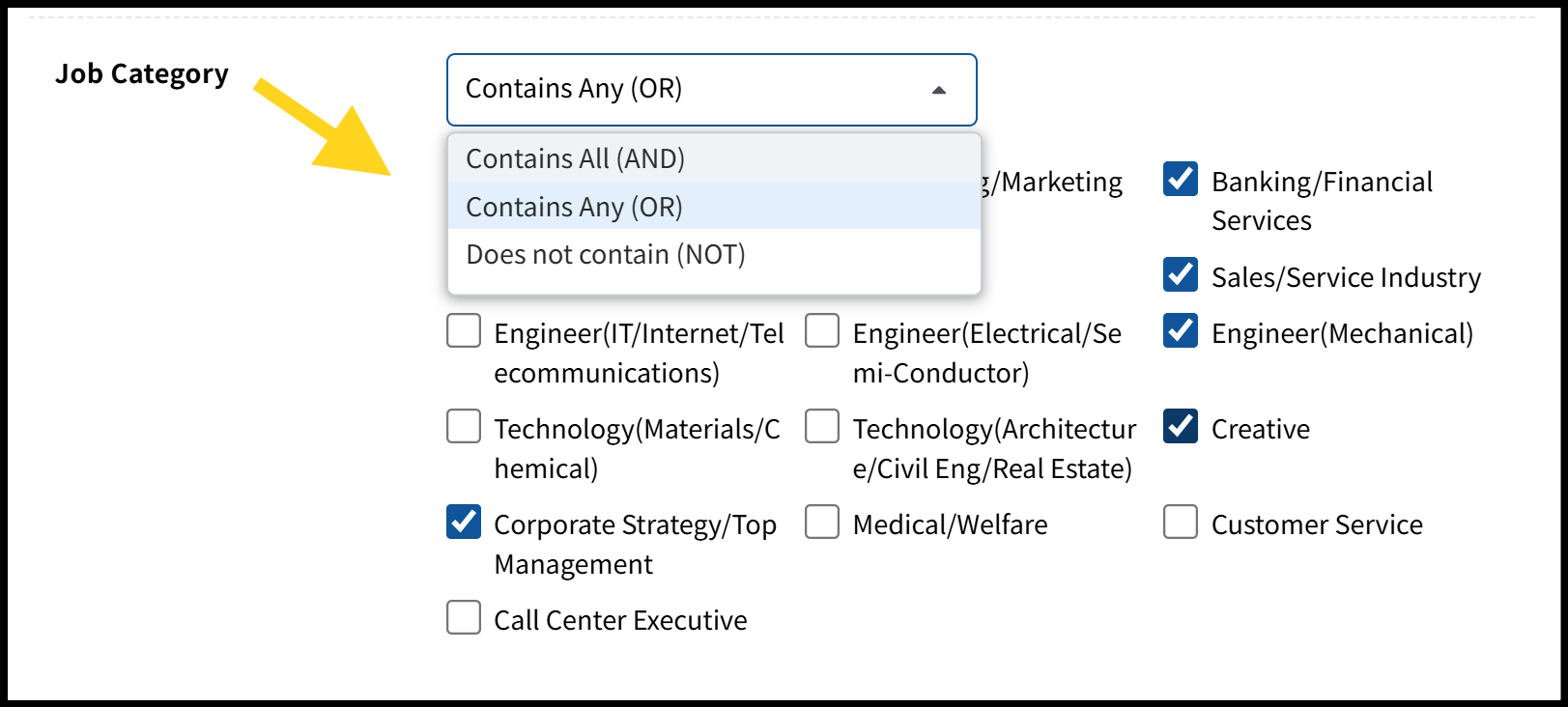Enable Medical/Welfare checkbox

click(x=822, y=523)
